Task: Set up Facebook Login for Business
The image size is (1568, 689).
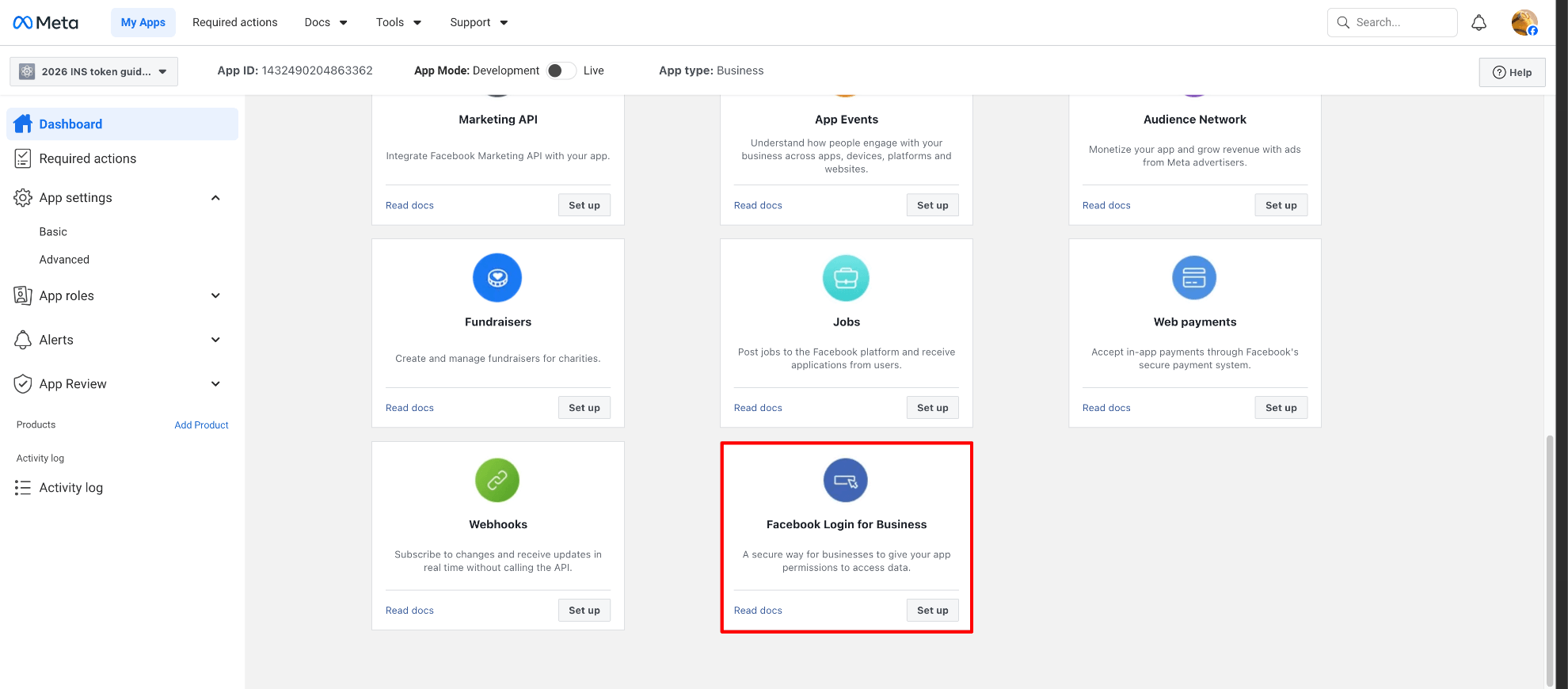Action: (x=932, y=611)
